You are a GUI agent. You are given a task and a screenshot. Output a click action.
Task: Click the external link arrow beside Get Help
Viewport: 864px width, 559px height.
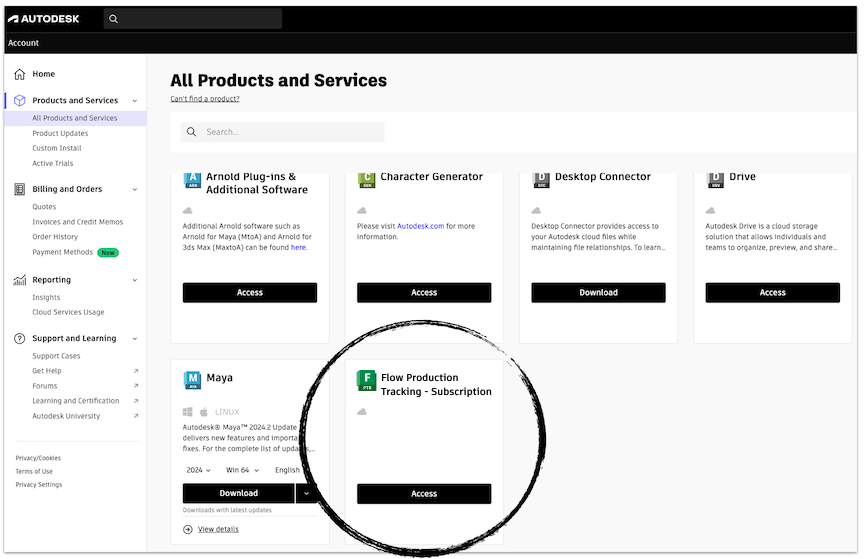(136, 371)
